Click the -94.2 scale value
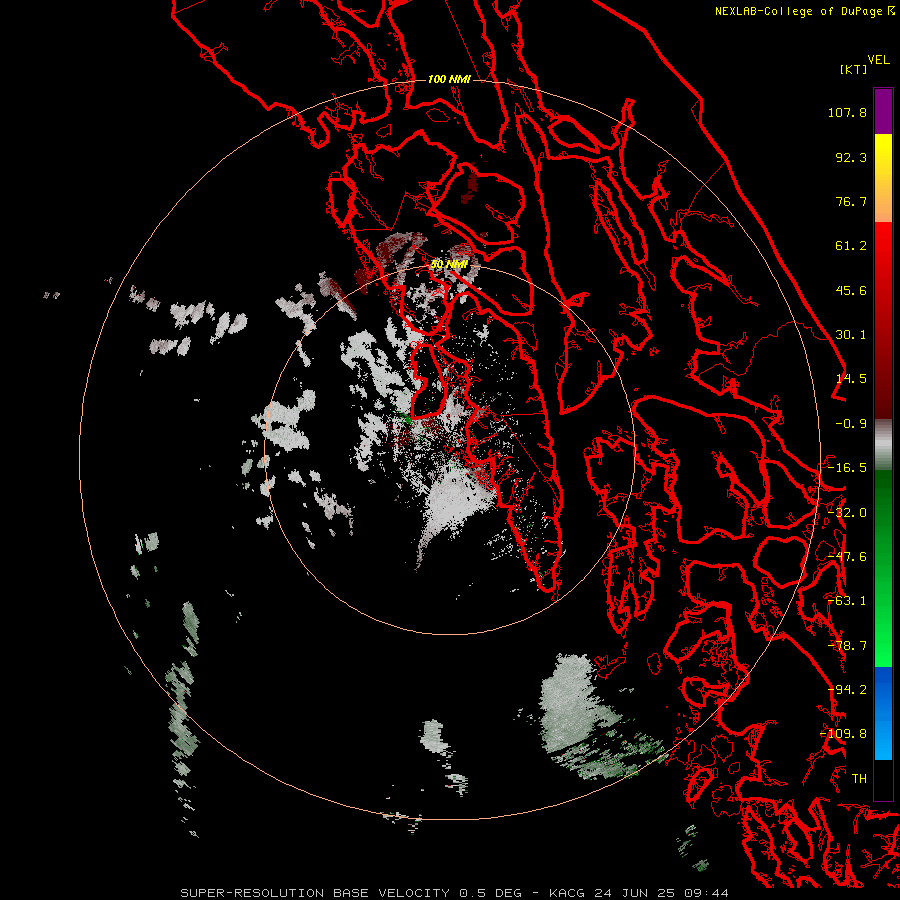This screenshot has height=900, width=900. pyautogui.click(x=848, y=690)
